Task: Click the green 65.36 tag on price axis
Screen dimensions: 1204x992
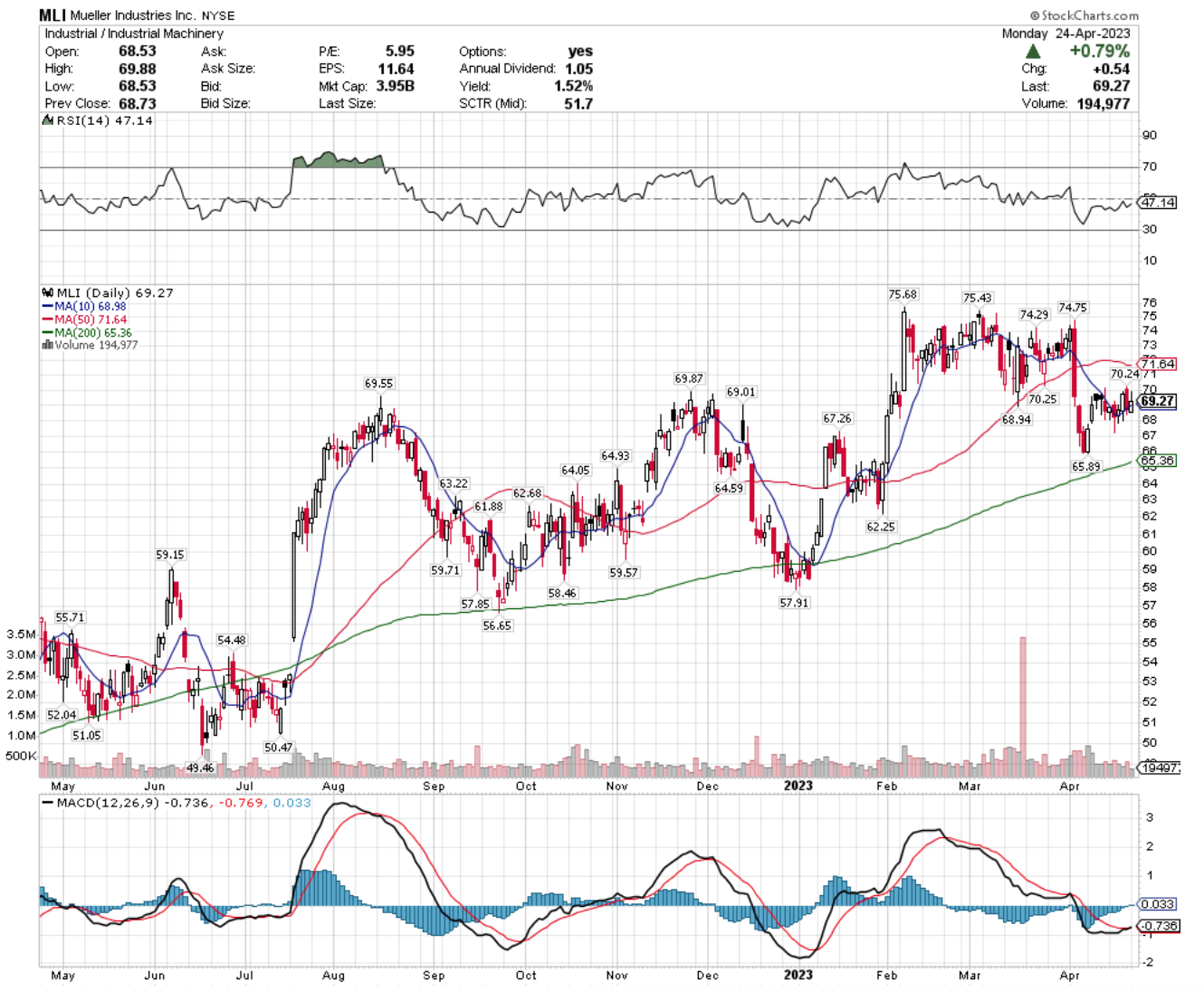Action: coord(1158,461)
